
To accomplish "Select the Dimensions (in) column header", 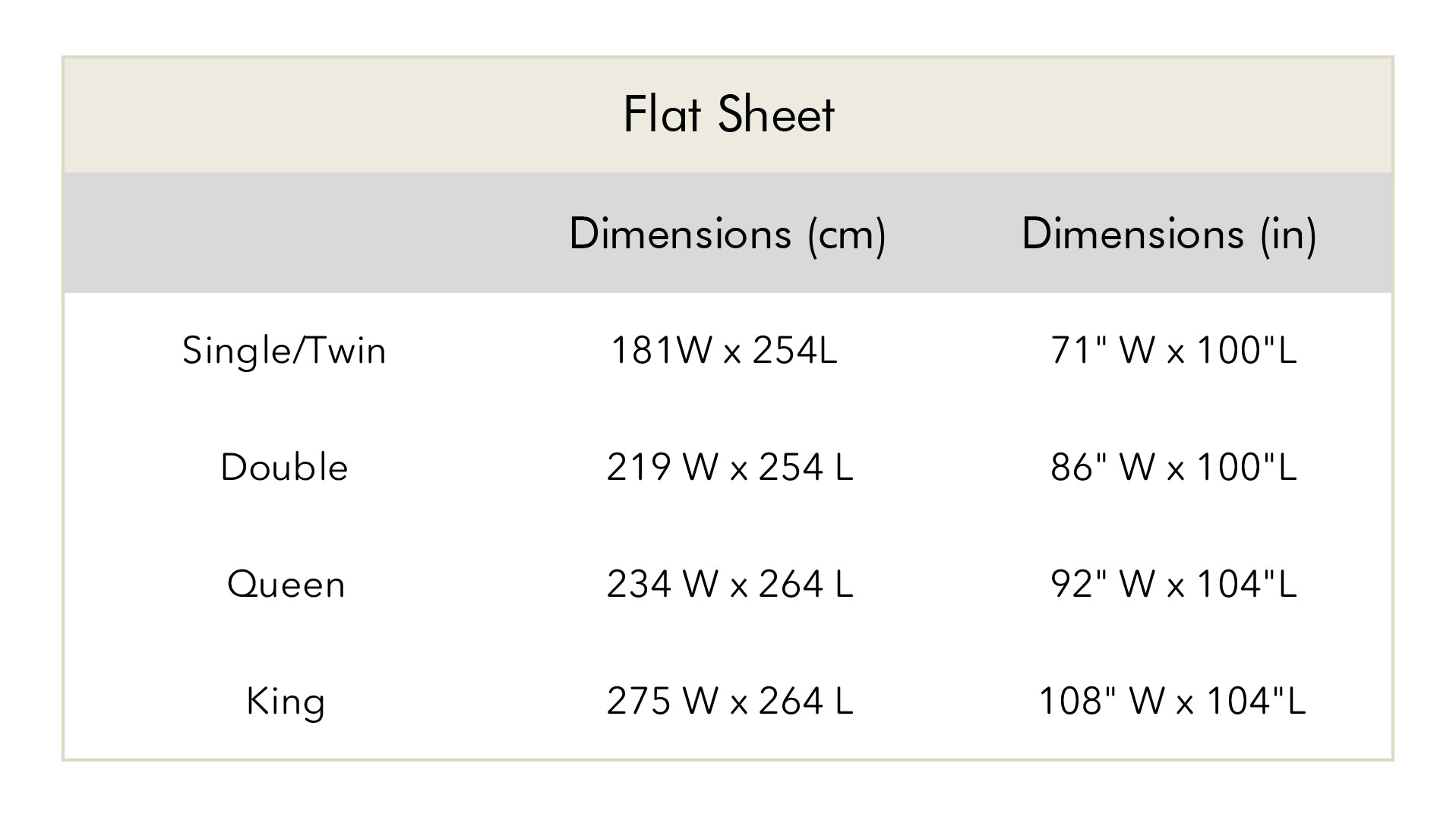I will 1169,233.
